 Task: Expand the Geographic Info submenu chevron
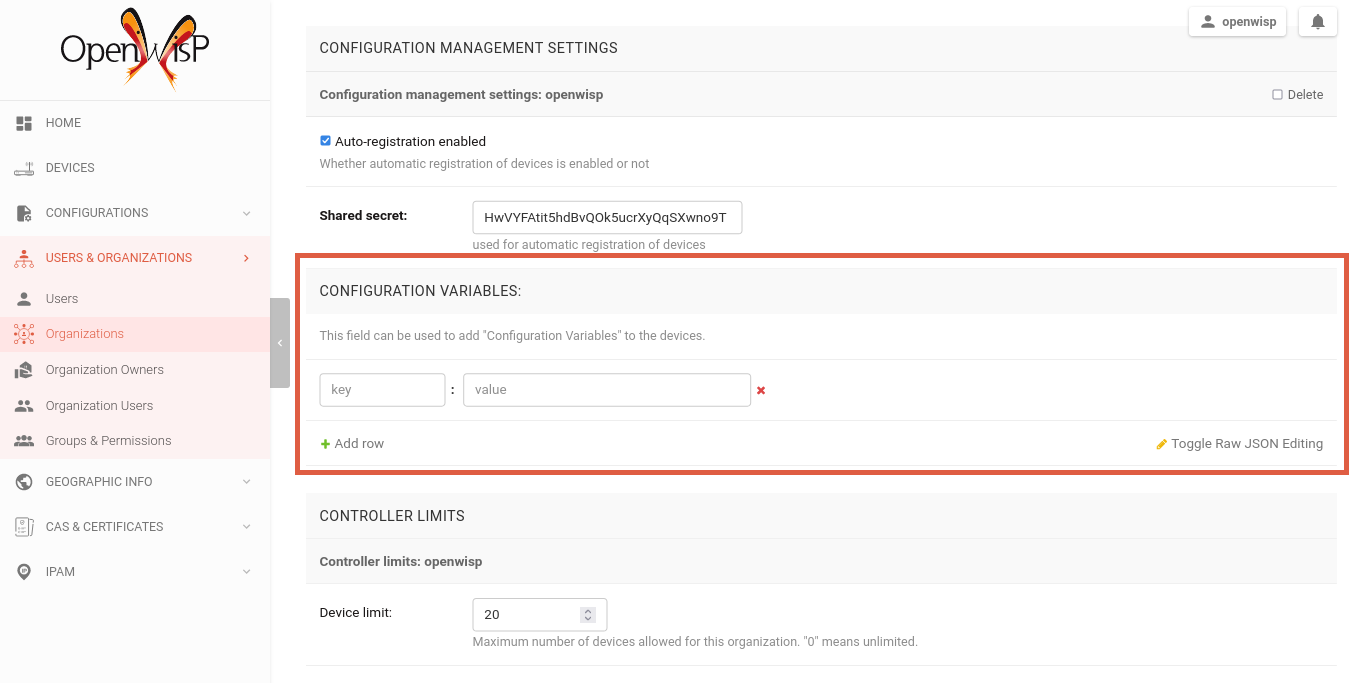tap(247, 482)
